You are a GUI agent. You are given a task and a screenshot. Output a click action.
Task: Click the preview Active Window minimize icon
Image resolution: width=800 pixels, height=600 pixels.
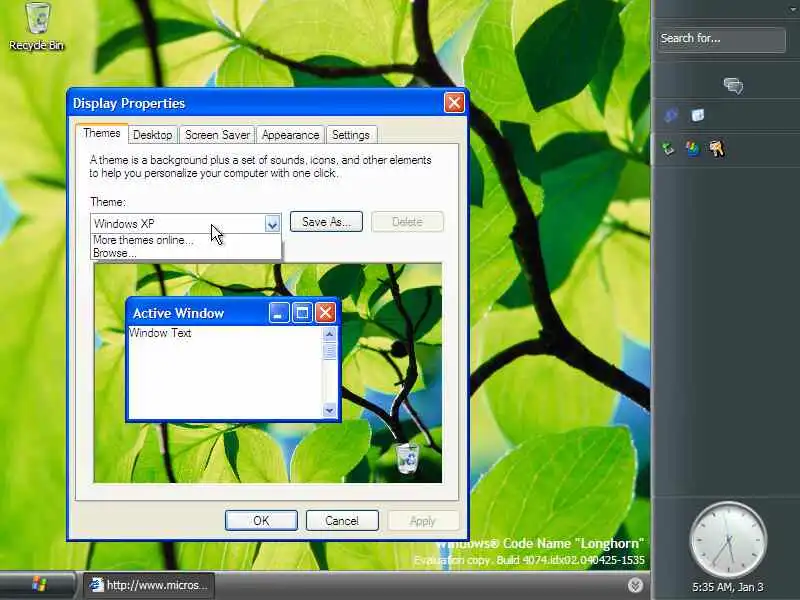279,312
